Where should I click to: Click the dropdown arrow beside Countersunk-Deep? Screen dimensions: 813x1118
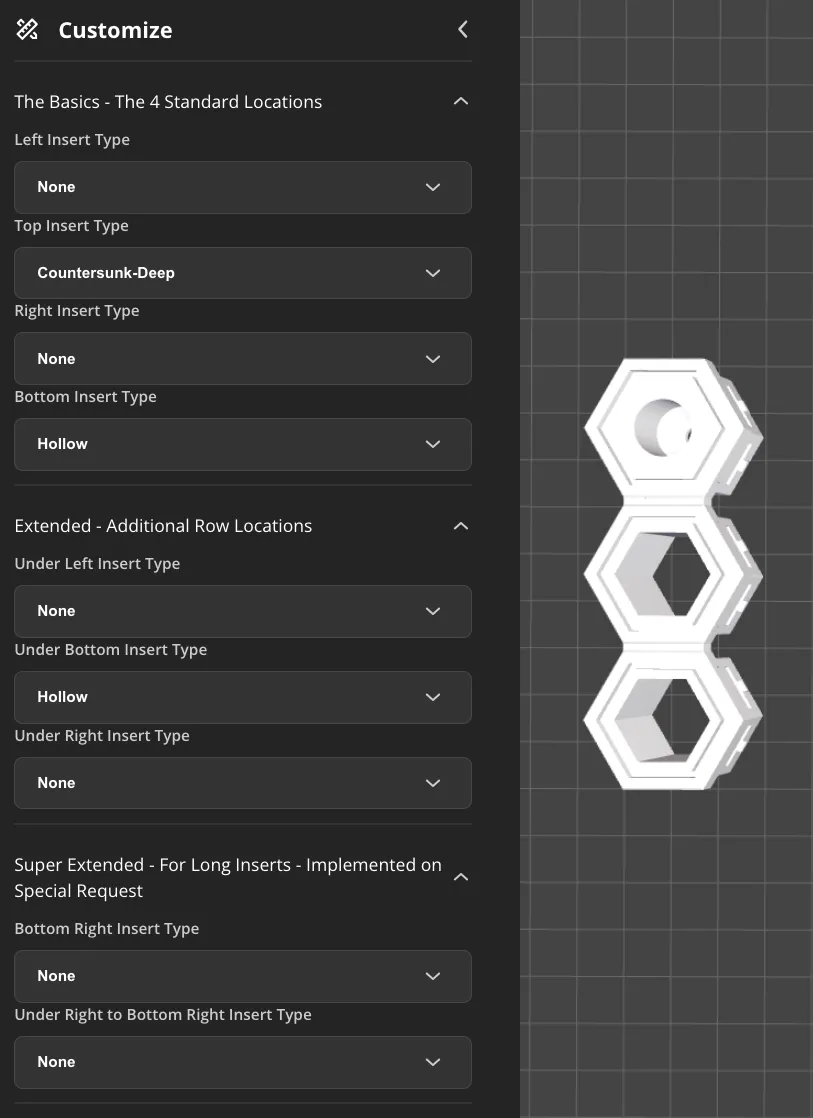pos(433,272)
